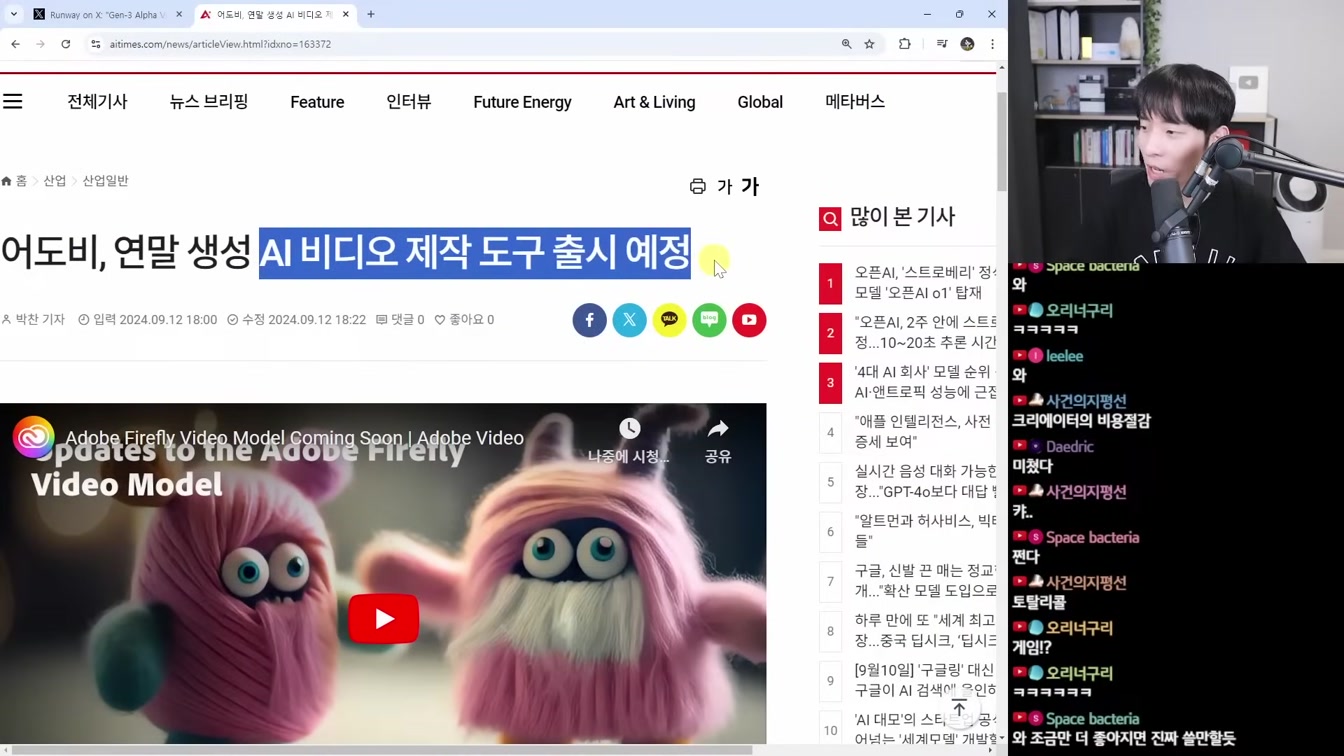Open the 인터뷰 menu
This screenshot has height=756, width=1344.
click(409, 102)
